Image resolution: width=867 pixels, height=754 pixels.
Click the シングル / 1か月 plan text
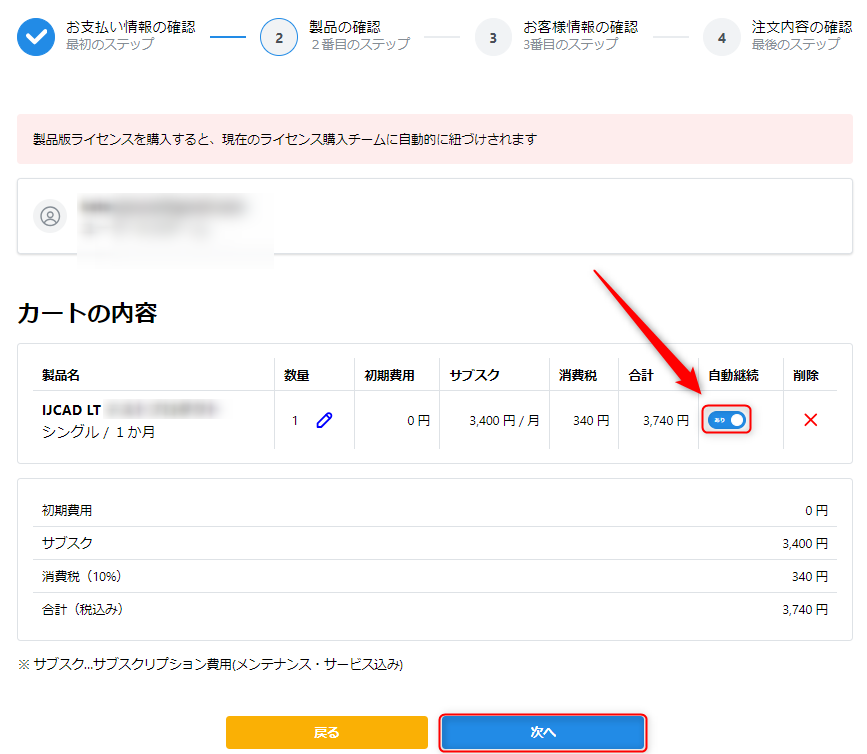pyautogui.click(x=98, y=432)
